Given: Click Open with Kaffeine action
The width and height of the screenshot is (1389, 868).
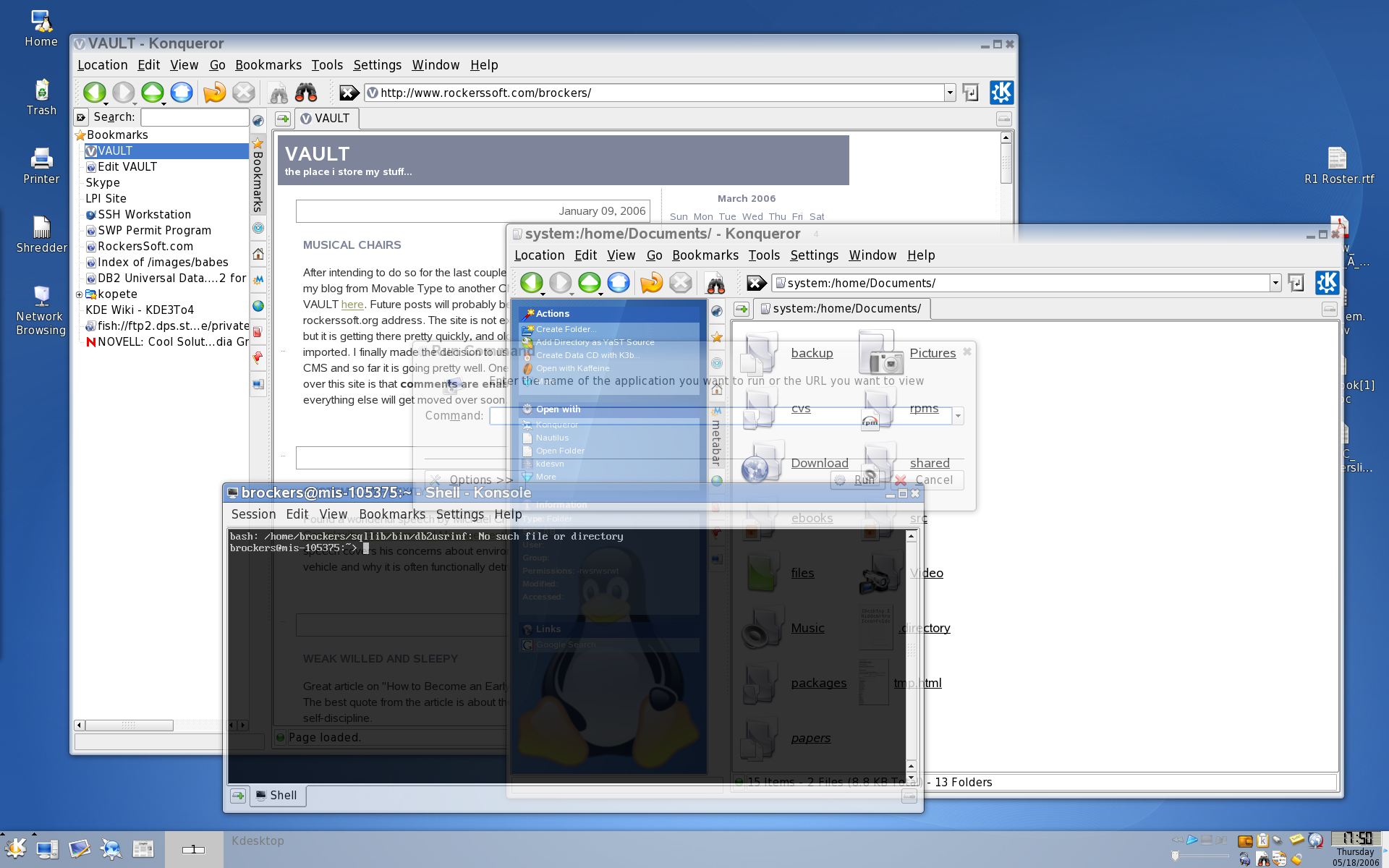Looking at the screenshot, I should (x=566, y=368).
